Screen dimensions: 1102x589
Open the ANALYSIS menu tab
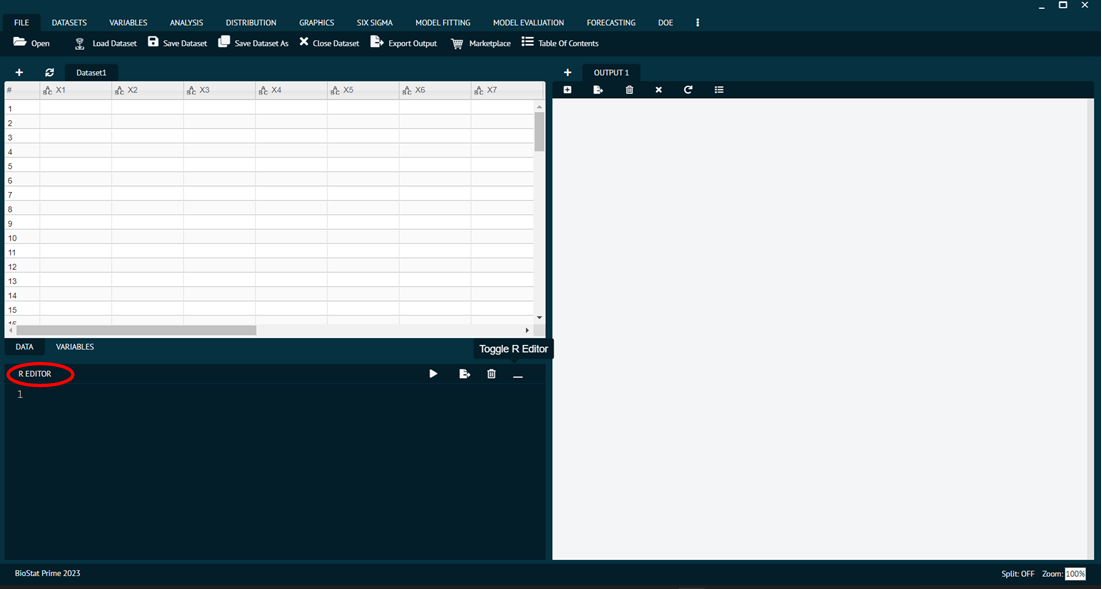[x=186, y=22]
